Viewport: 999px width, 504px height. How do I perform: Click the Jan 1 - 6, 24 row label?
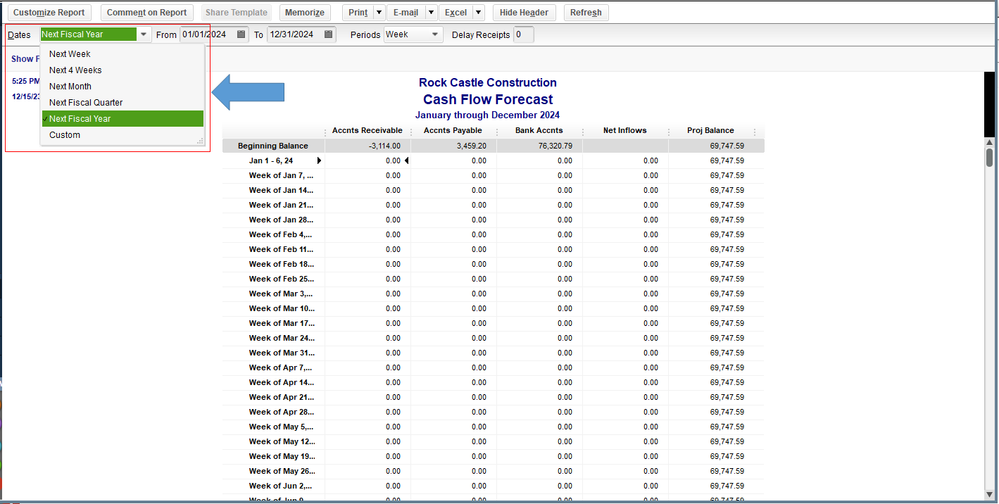click(271, 161)
